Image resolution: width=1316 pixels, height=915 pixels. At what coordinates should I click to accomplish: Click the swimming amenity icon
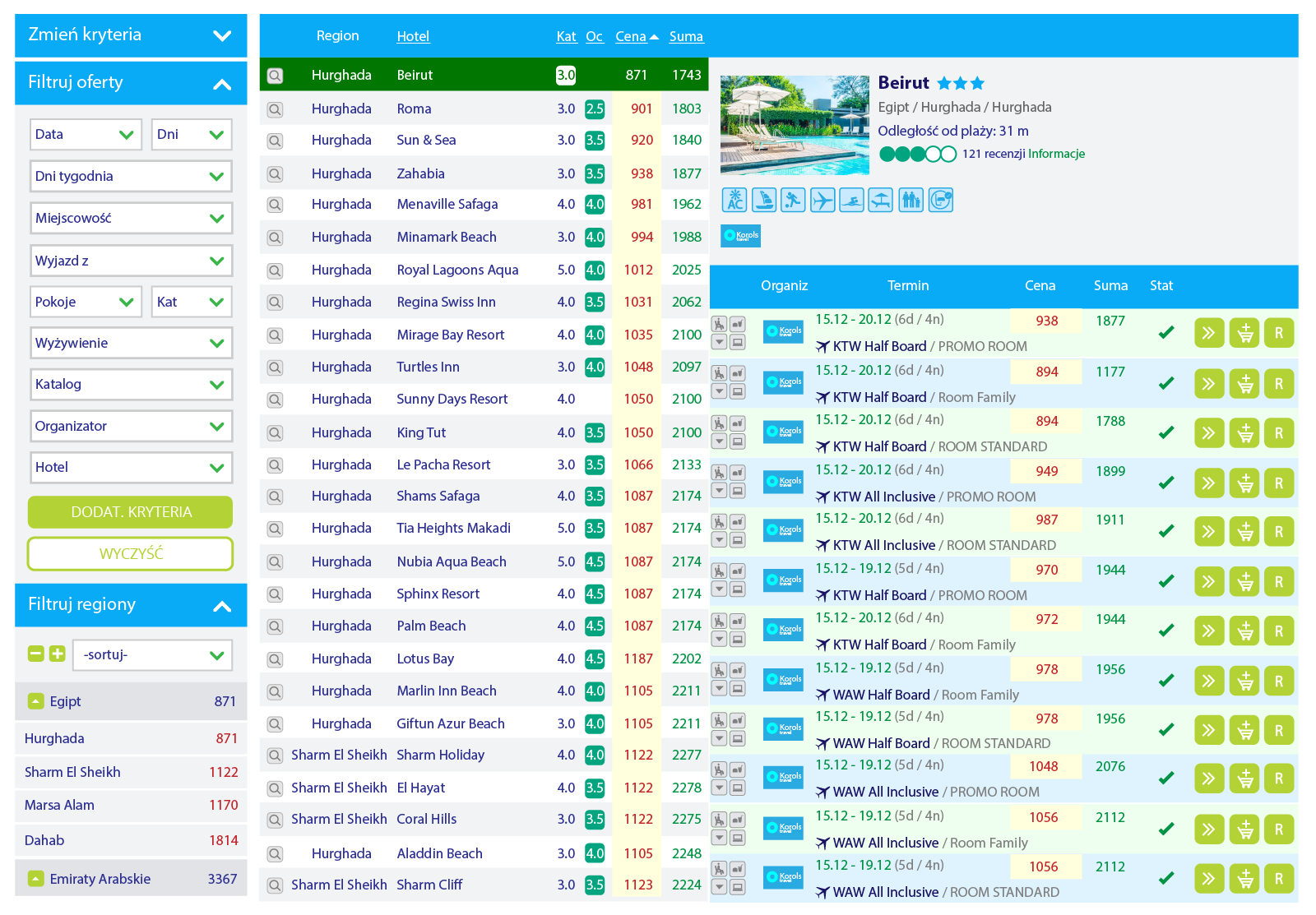point(851,200)
